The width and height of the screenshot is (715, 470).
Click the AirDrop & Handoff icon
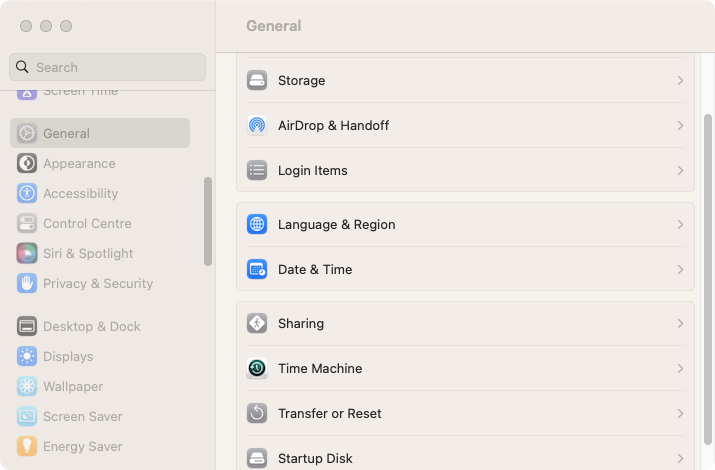pos(257,125)
